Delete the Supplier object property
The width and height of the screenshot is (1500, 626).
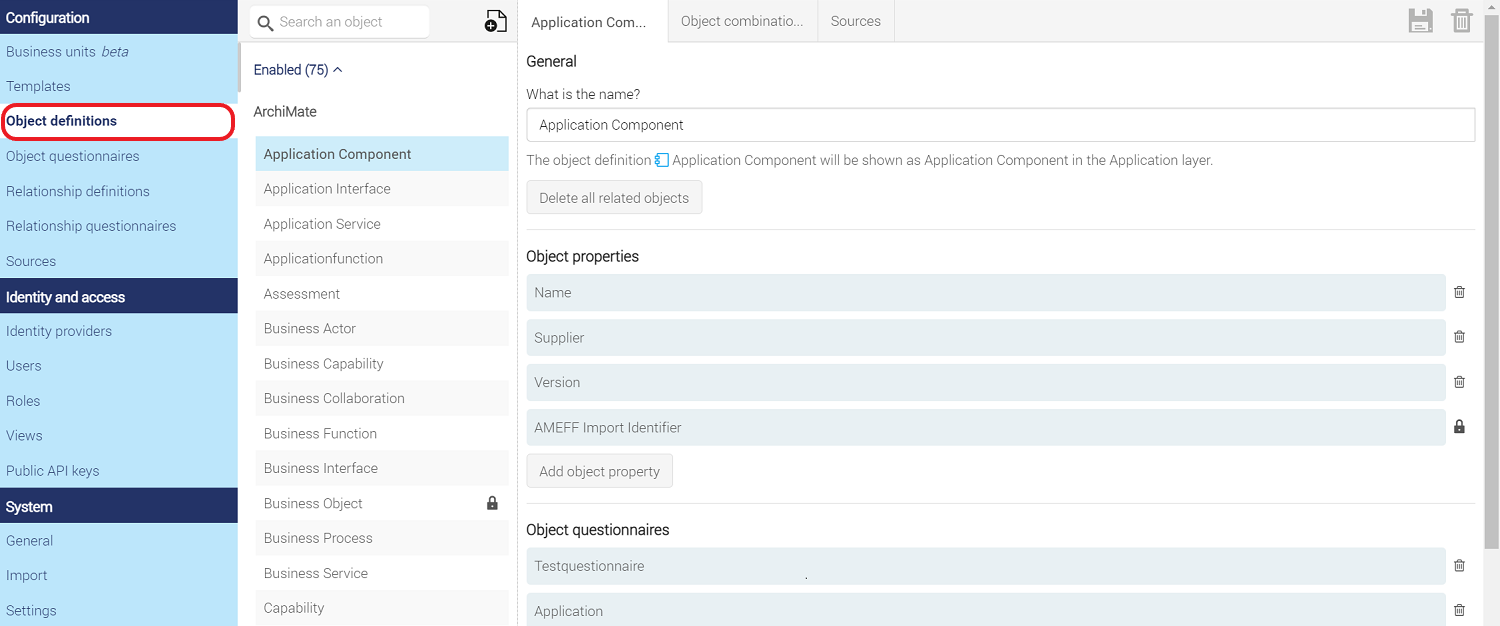coord(1459,337)
